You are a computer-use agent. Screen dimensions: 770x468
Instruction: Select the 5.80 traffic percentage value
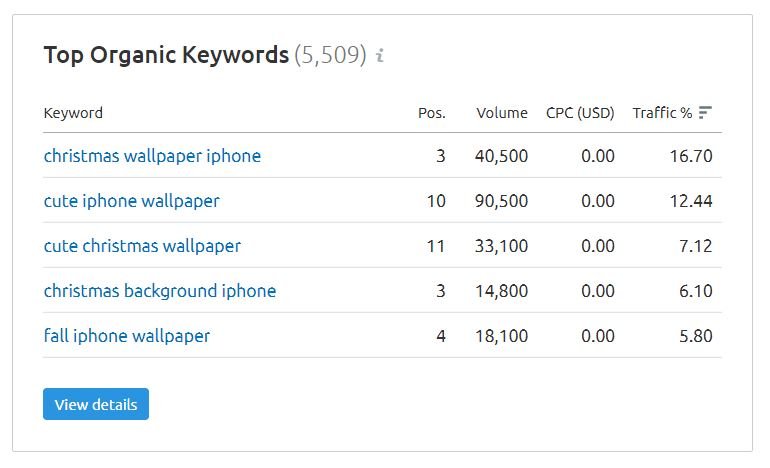(x=696, y=336)
